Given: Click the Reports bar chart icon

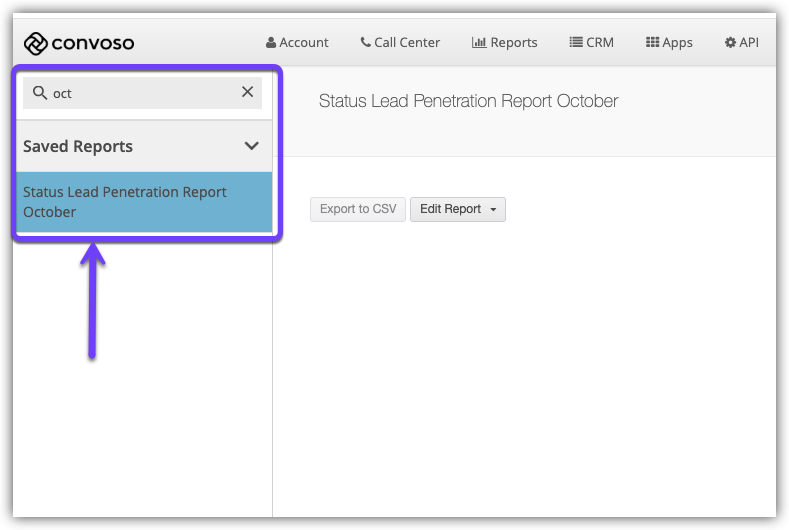Looking at the screenshot, I should click(x=479, y=43).
